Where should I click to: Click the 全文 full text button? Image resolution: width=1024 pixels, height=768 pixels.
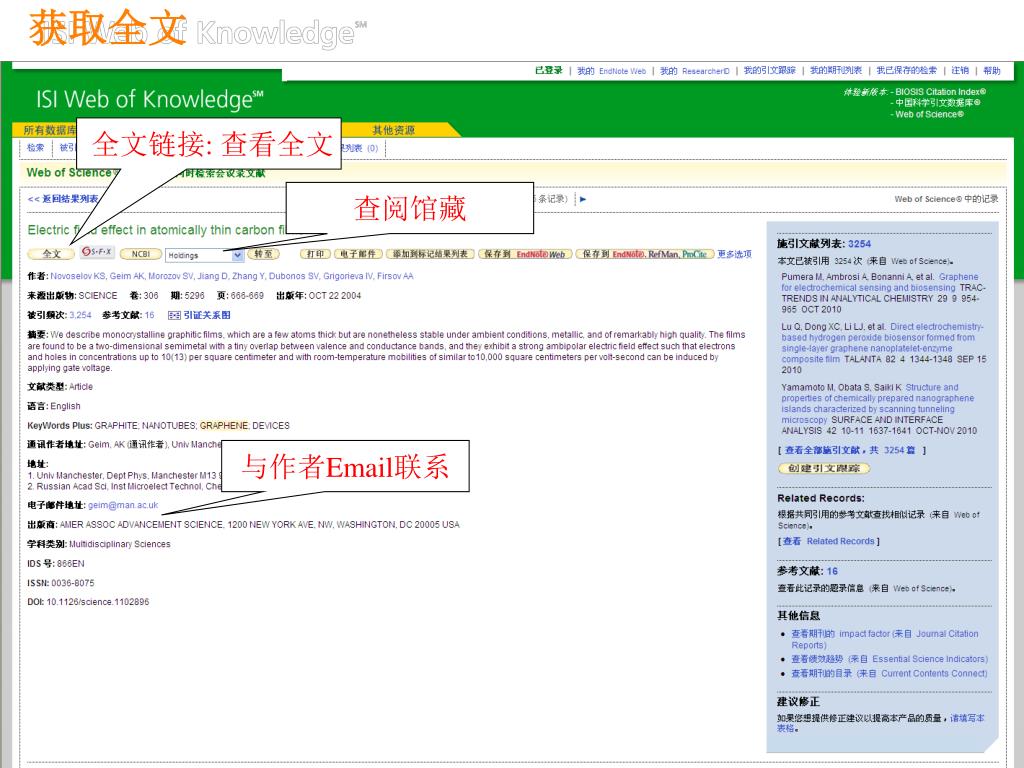tap(51, 253)
